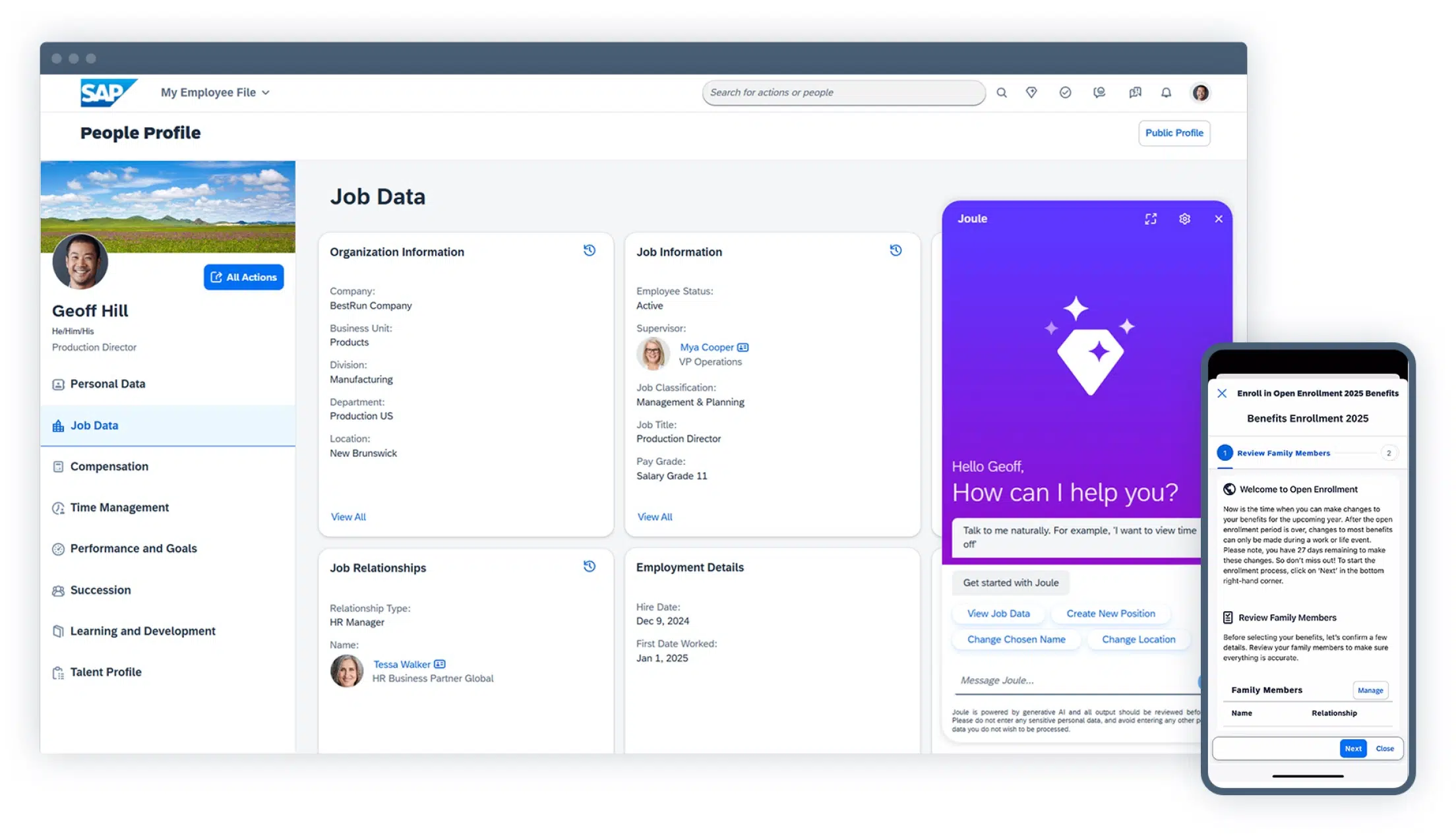This screenshot has height=836, width=1456.
Task: Select the Change Location suggestion chip
Action: (x=1138, y=640)
